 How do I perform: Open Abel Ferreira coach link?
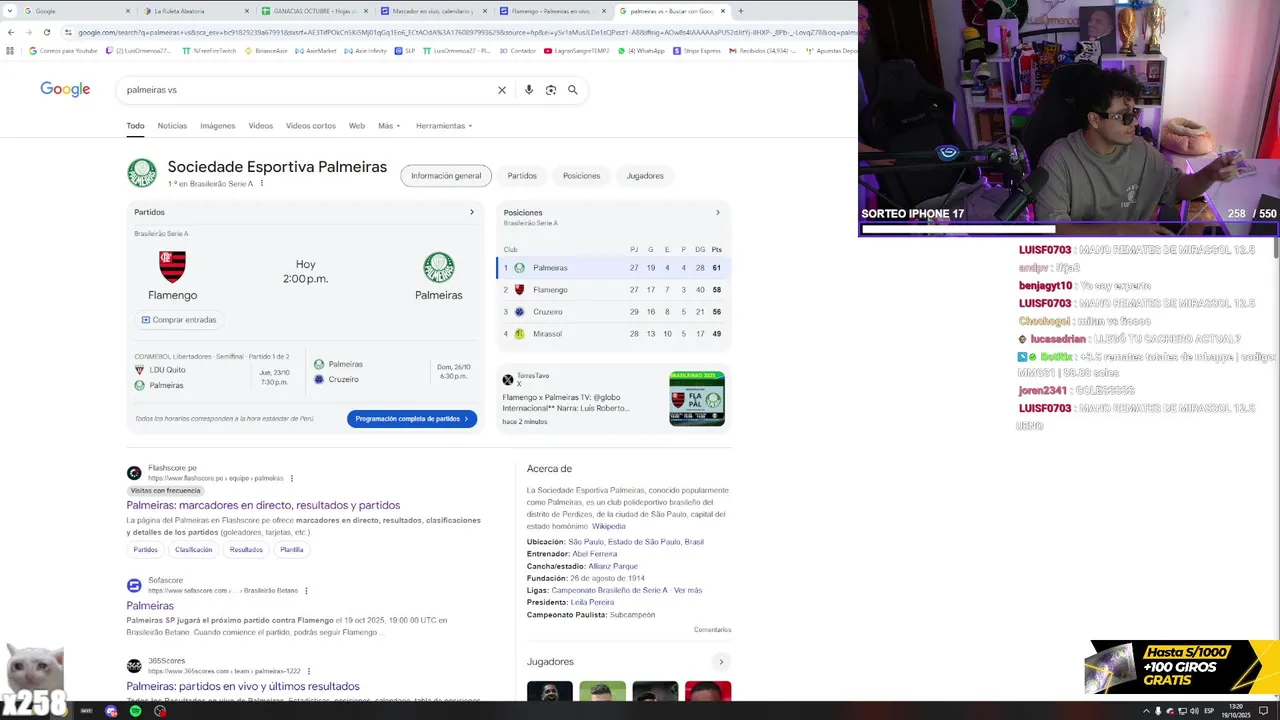594,554
